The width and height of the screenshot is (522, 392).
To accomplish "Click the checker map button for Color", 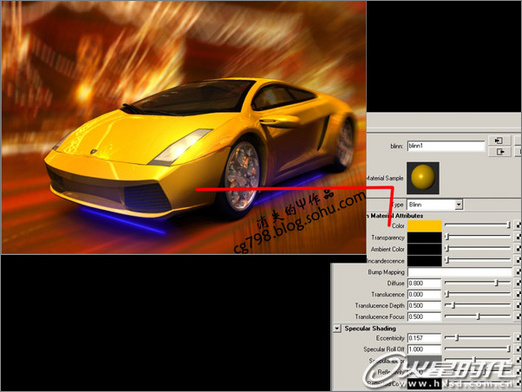I will point(519,226).
